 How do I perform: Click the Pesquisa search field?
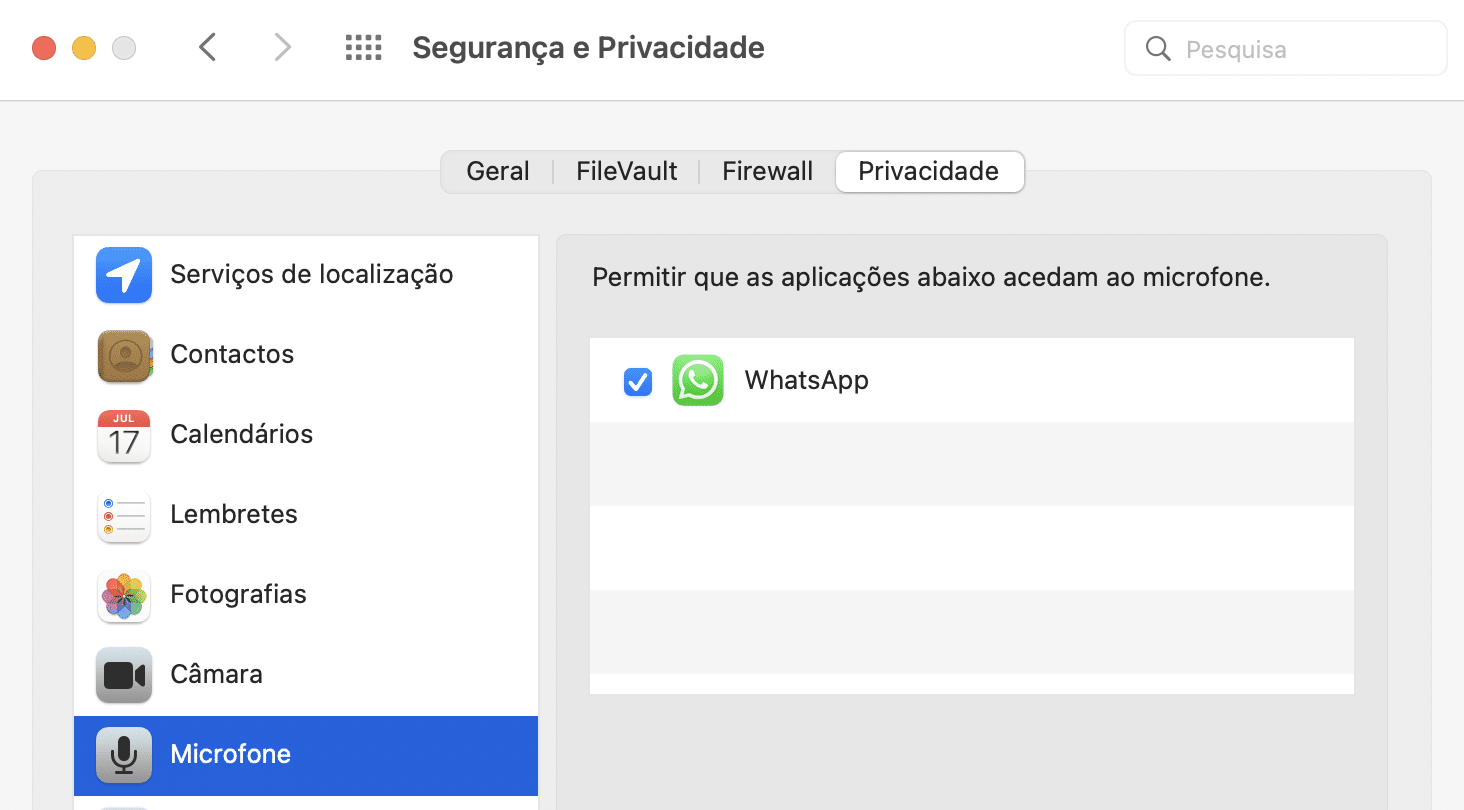coord(1286,49)
